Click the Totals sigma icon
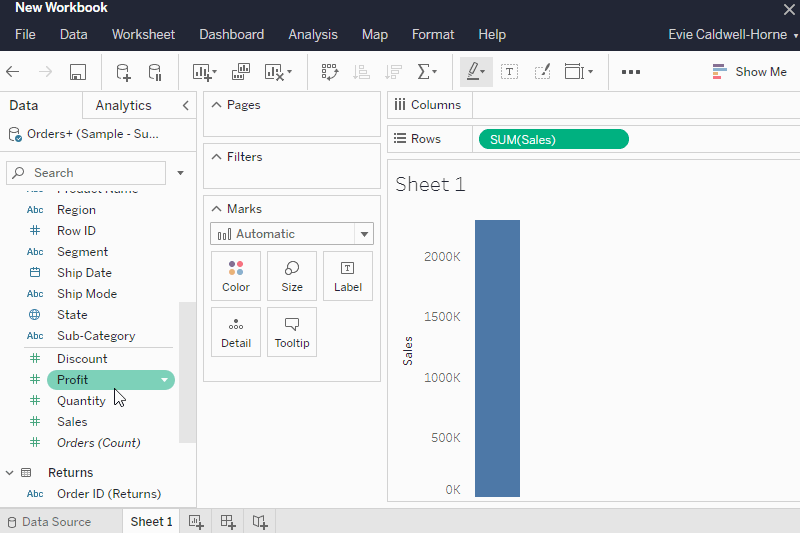The height and width of the screenshot is (533, 800). [x=427, y=72]
